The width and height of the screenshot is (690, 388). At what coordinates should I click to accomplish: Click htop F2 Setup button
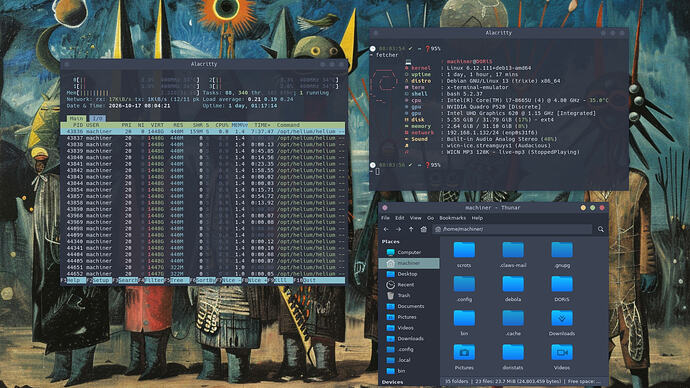pyautogui.click(x=99, y=280)
